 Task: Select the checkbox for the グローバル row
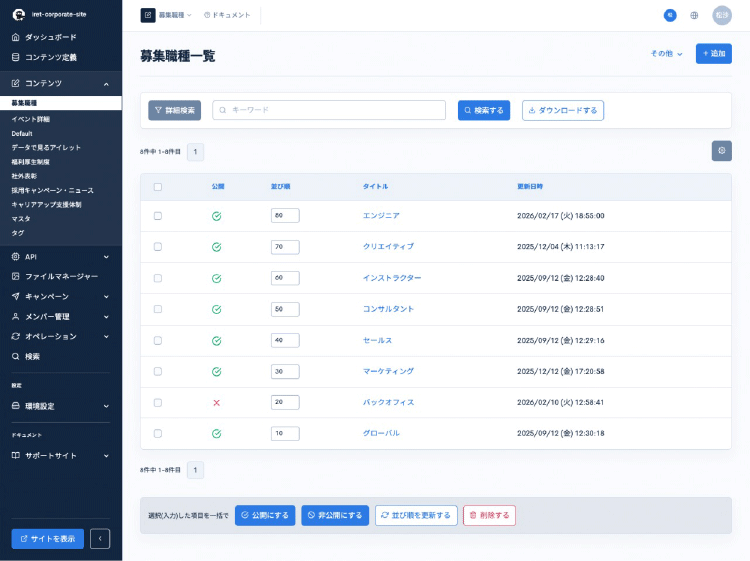(x=158, y=433)
